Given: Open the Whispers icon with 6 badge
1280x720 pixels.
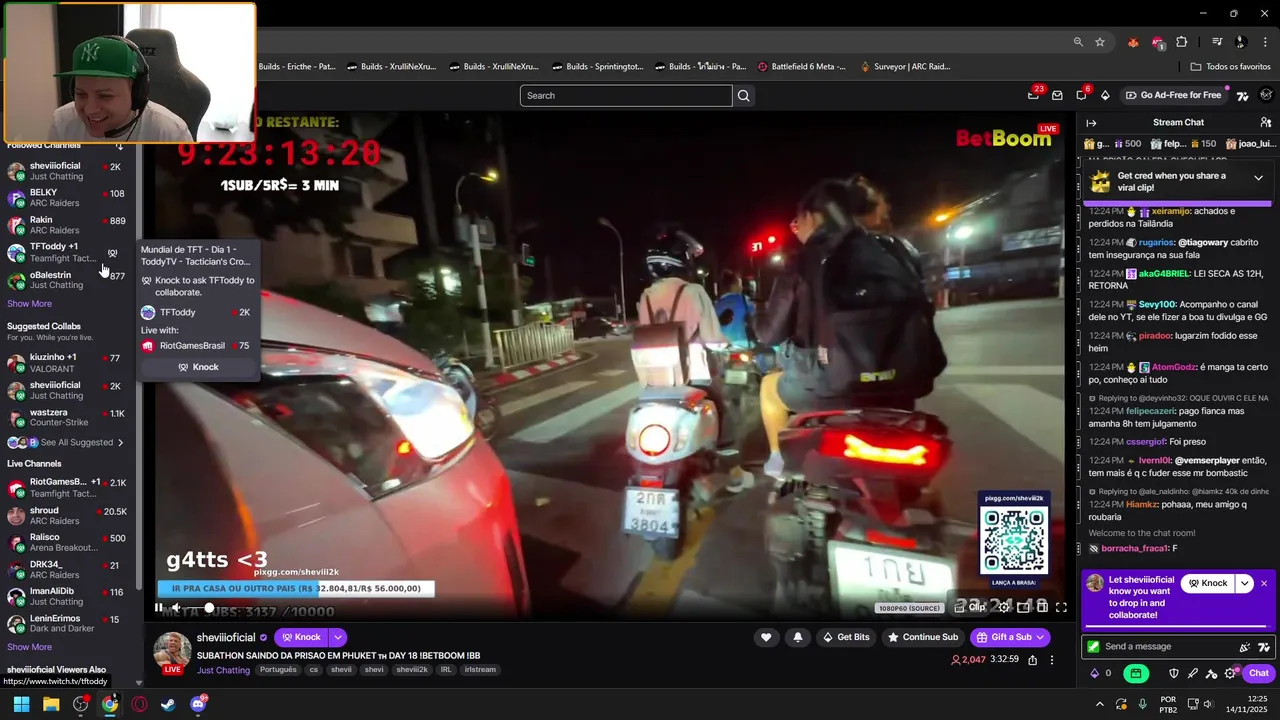Looking at the screenshot, I should 1081,95.
